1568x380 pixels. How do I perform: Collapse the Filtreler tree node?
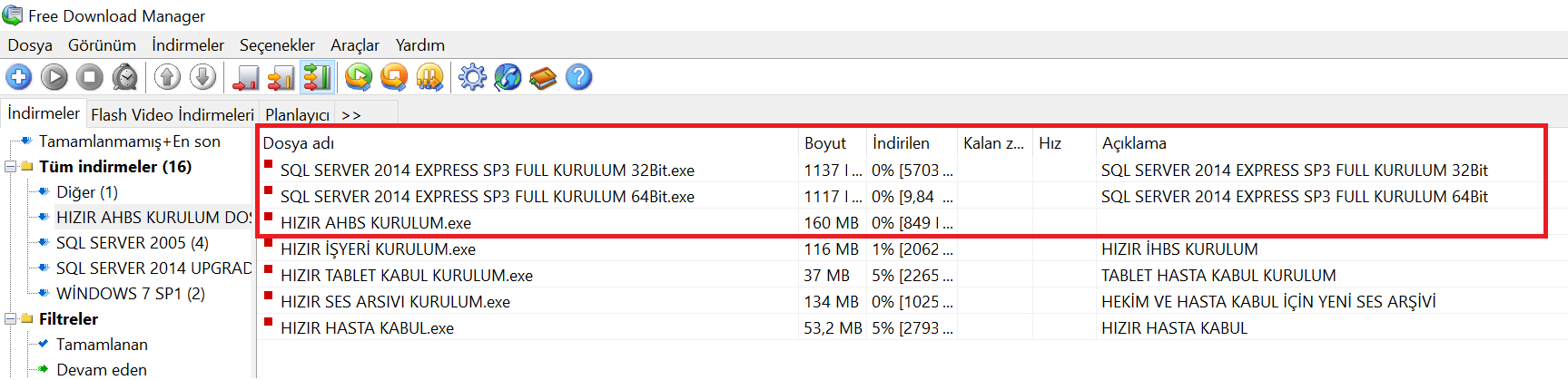[x=10, y=319]
